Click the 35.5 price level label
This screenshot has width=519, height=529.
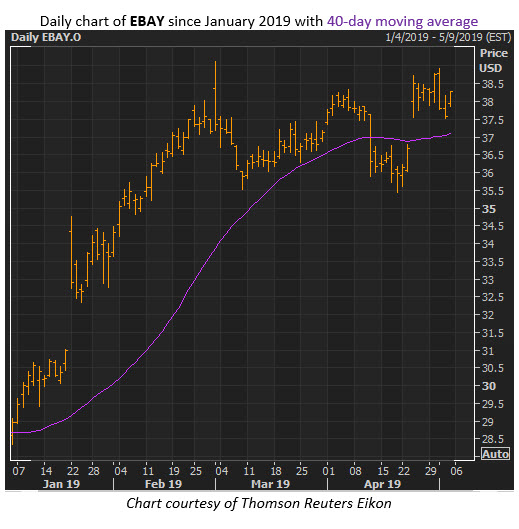pos(492,191)
